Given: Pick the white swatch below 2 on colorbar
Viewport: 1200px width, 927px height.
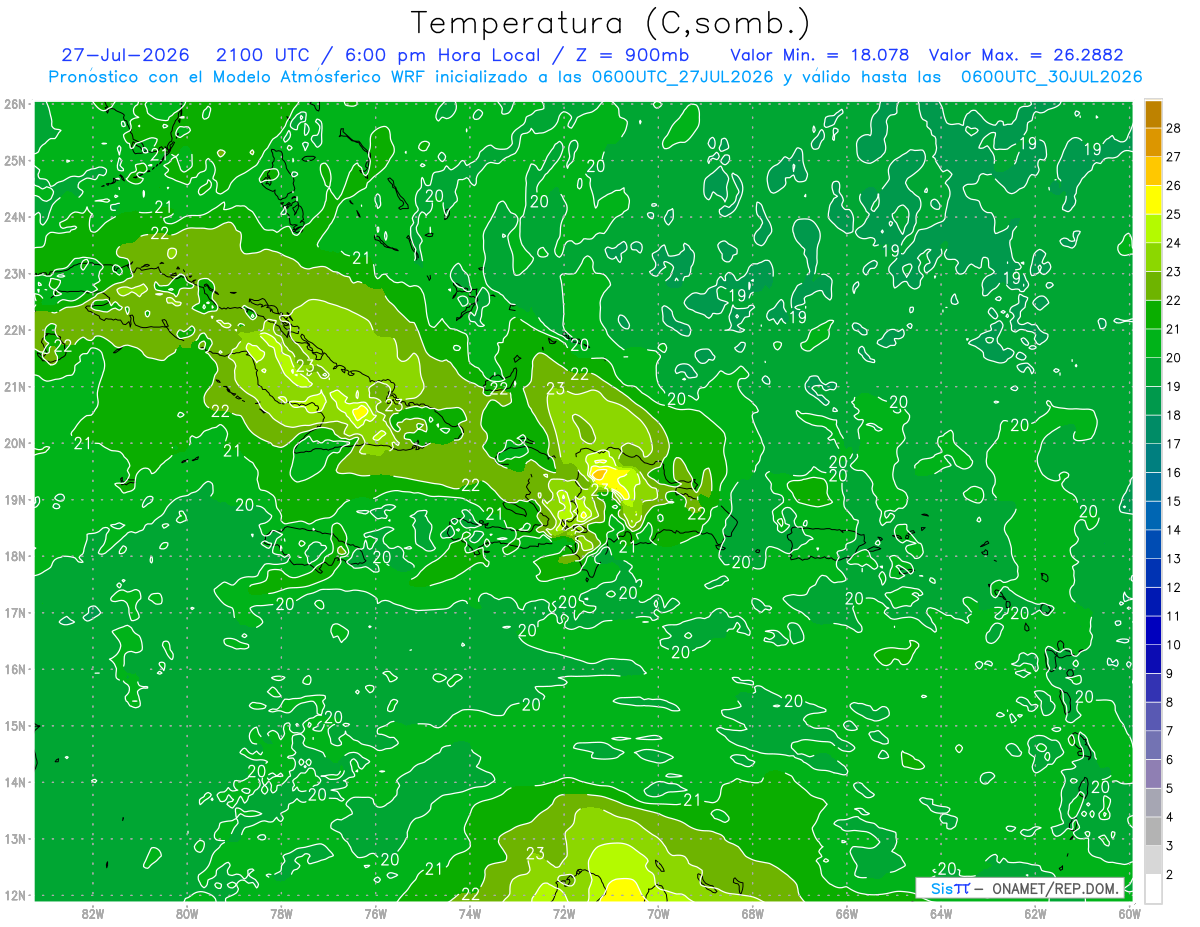Looking at the screenshot, I should pyautogui.click(x=1153, y=889).
